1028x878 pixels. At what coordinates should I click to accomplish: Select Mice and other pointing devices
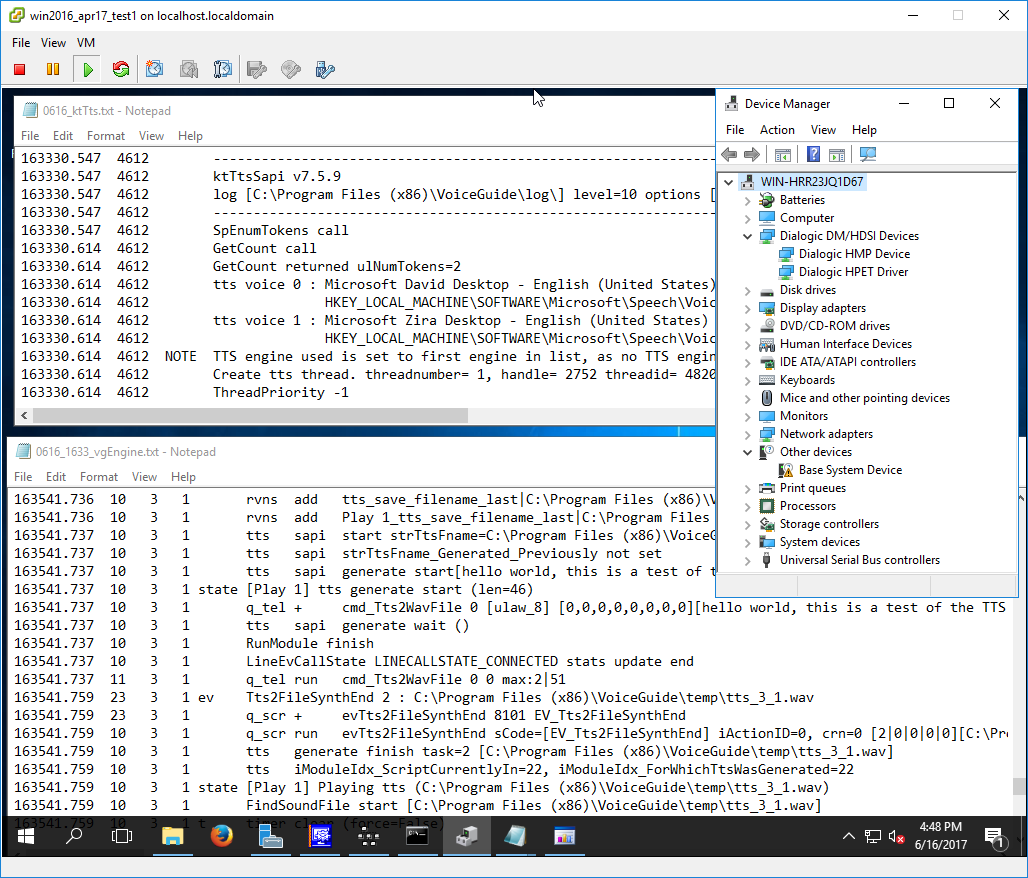click(x=865, y=398)
